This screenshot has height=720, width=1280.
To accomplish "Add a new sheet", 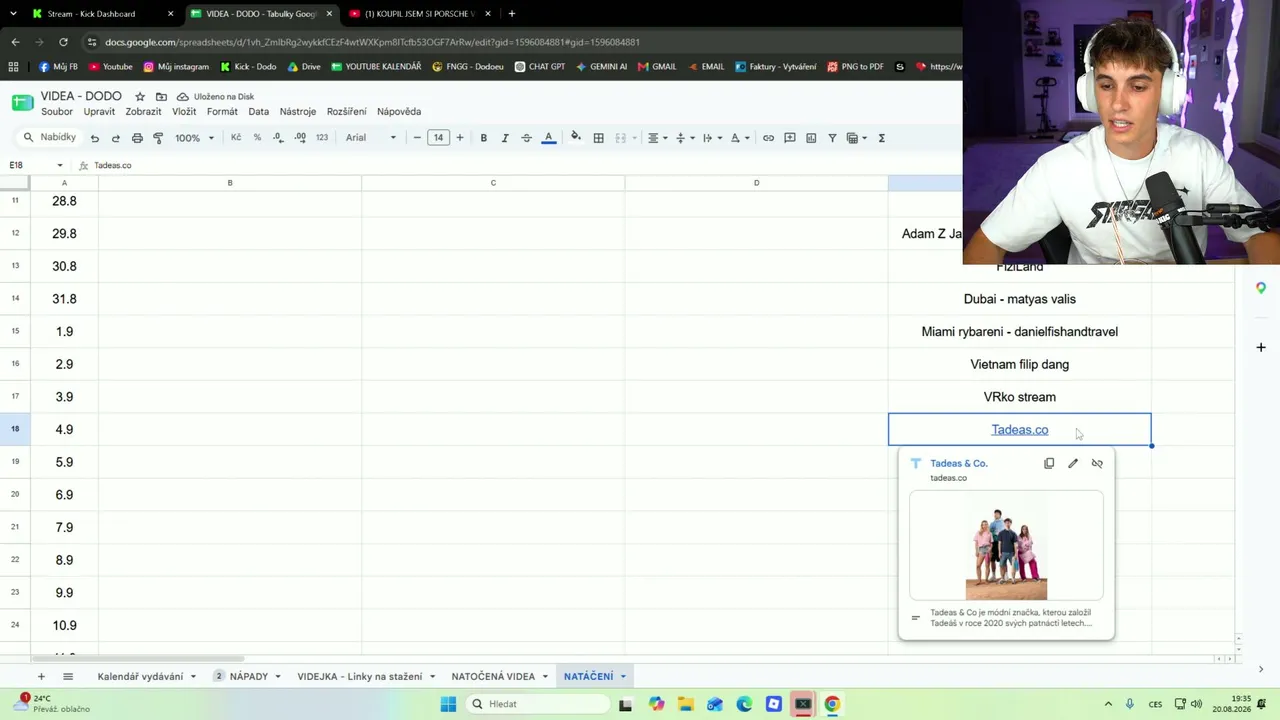I will pos(41,677).
